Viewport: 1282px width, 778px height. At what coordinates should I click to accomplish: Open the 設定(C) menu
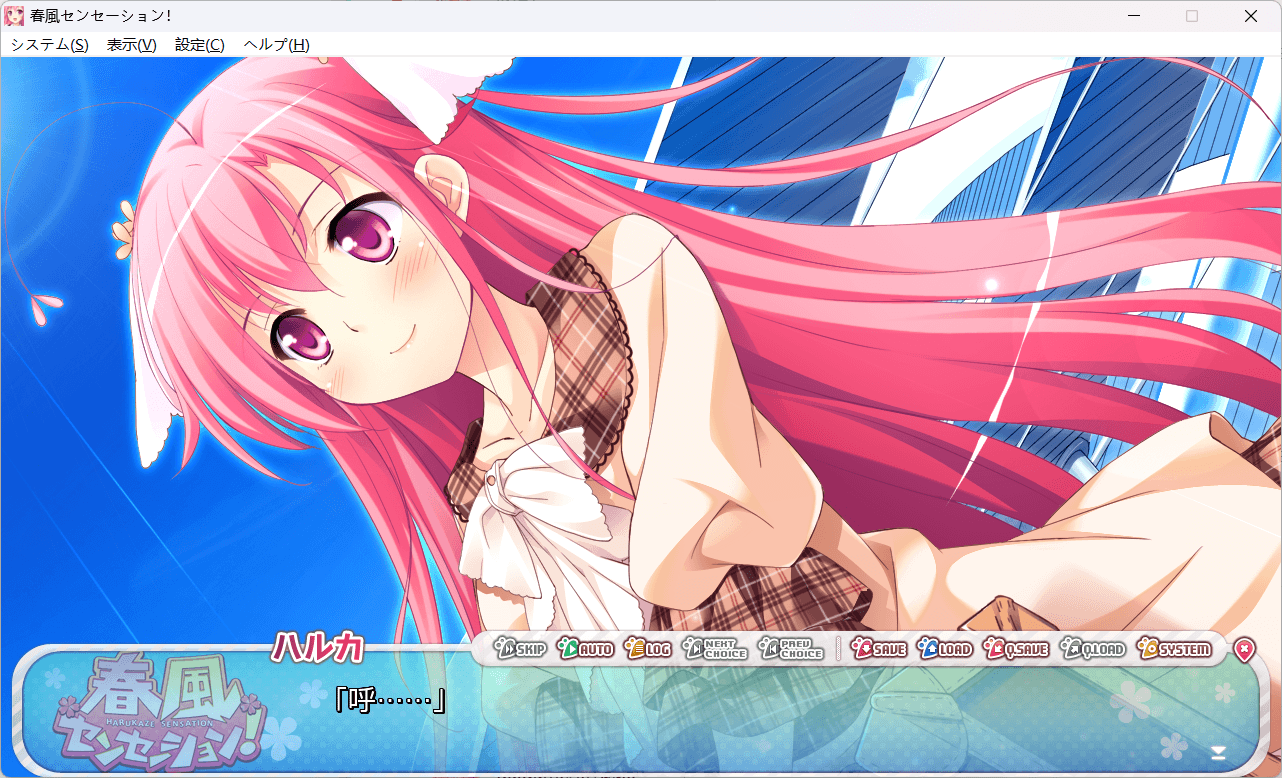point(199,45)
